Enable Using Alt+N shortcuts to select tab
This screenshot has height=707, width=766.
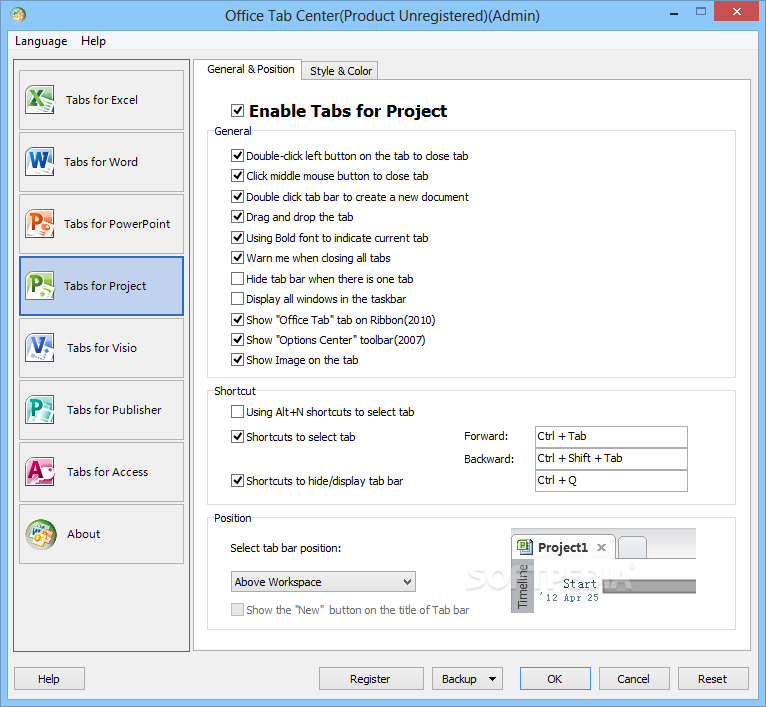pos(237,412)
